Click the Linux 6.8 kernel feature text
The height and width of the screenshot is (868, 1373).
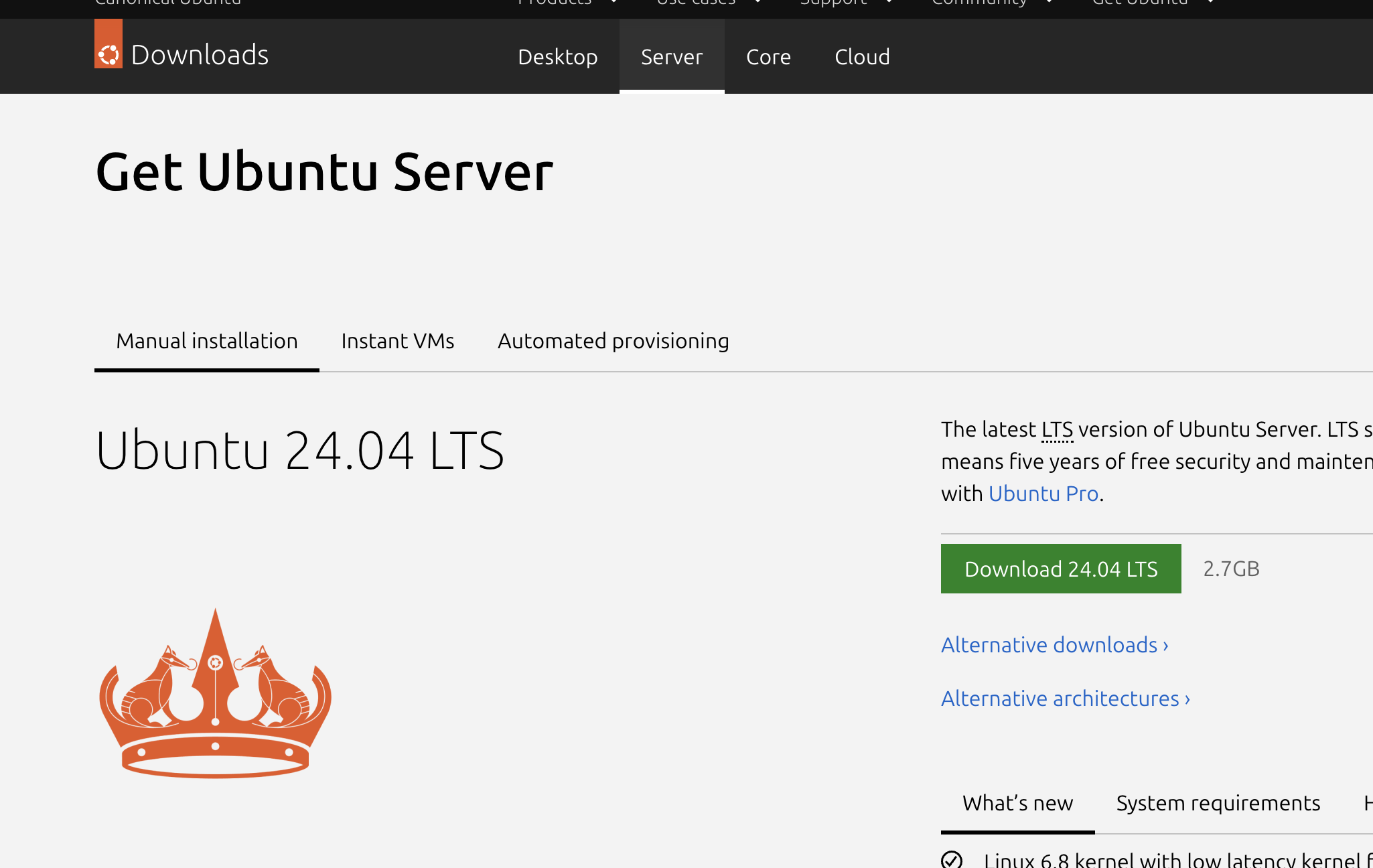[x=1178, y=859]
